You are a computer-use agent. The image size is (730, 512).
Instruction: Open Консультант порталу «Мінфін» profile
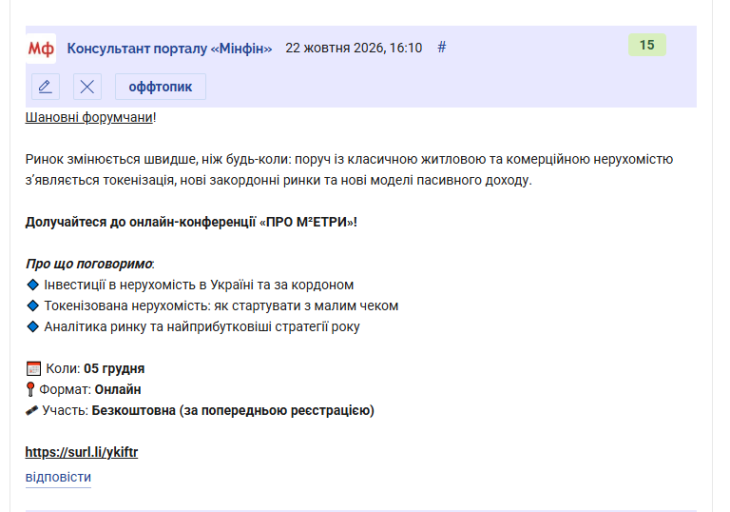tap(169, 48)
